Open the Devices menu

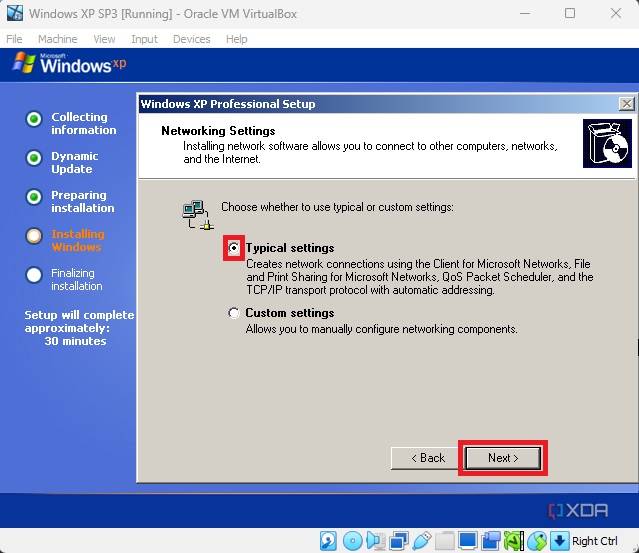tap(192, 39)
